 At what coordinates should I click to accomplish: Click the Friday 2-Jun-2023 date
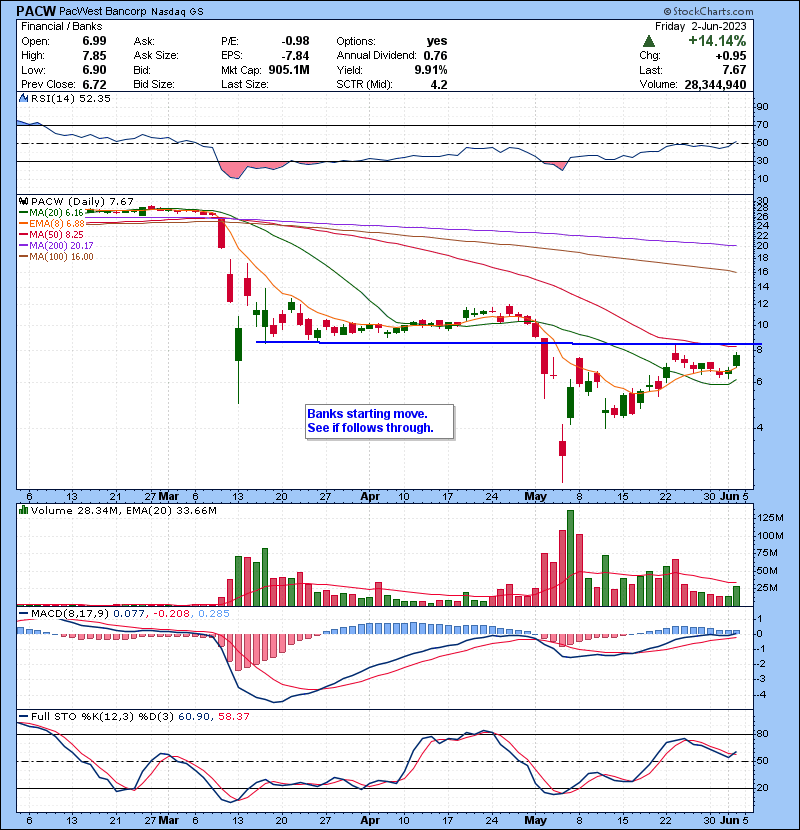tap(700, 26)
